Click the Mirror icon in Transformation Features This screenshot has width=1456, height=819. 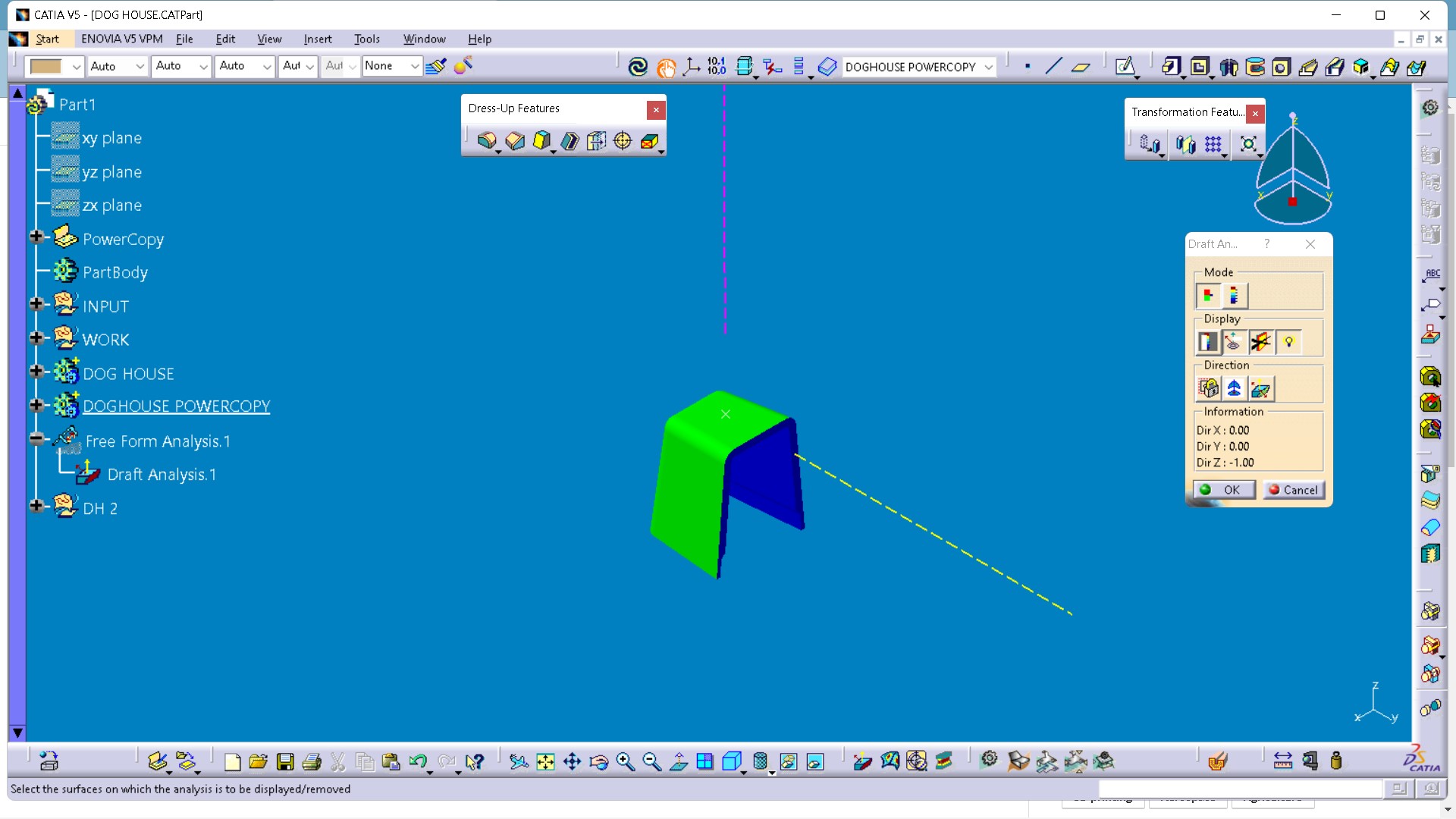(1186, 144)
